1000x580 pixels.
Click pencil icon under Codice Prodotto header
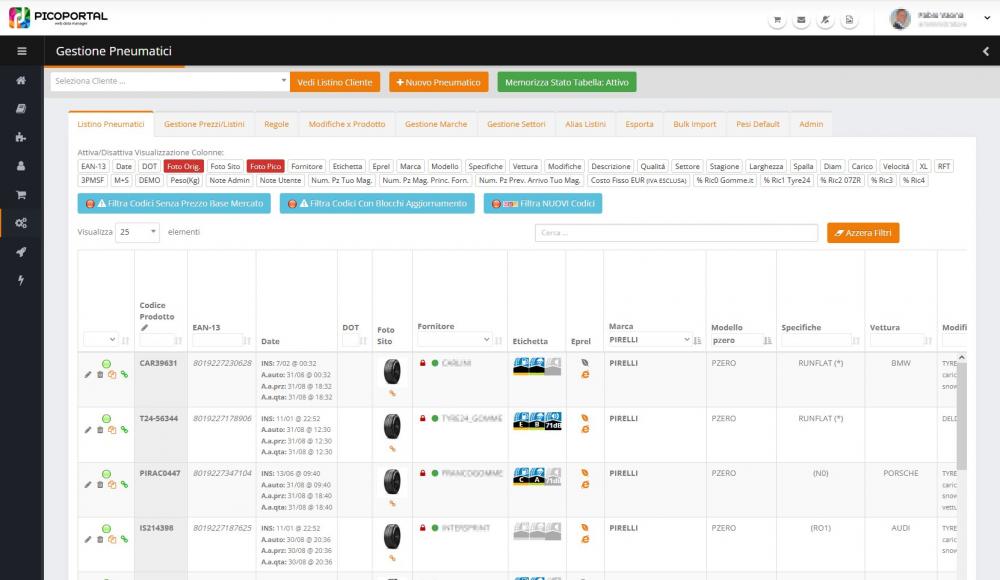point(144,328)
